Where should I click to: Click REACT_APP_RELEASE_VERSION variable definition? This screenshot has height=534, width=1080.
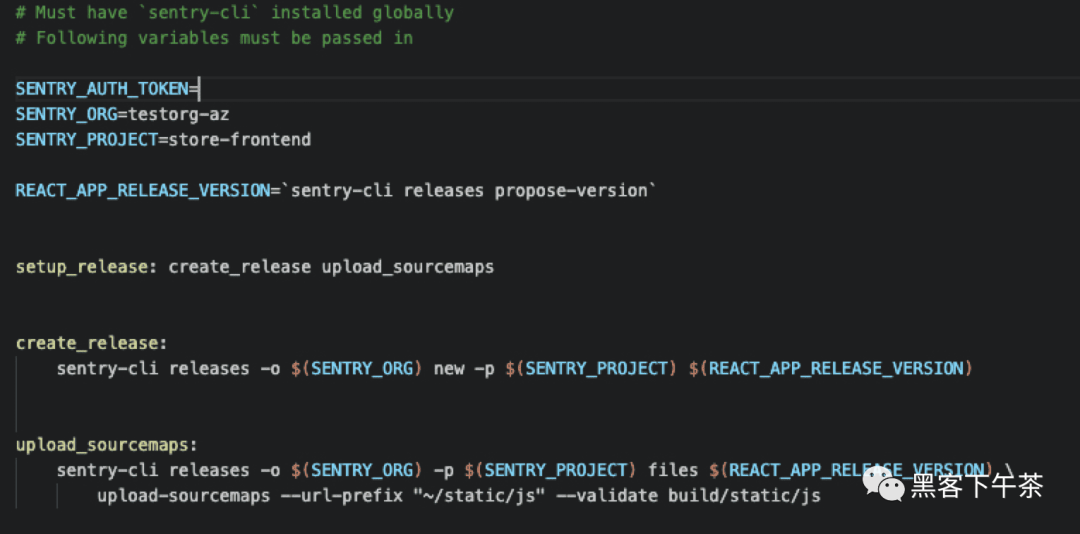(143, 191)
